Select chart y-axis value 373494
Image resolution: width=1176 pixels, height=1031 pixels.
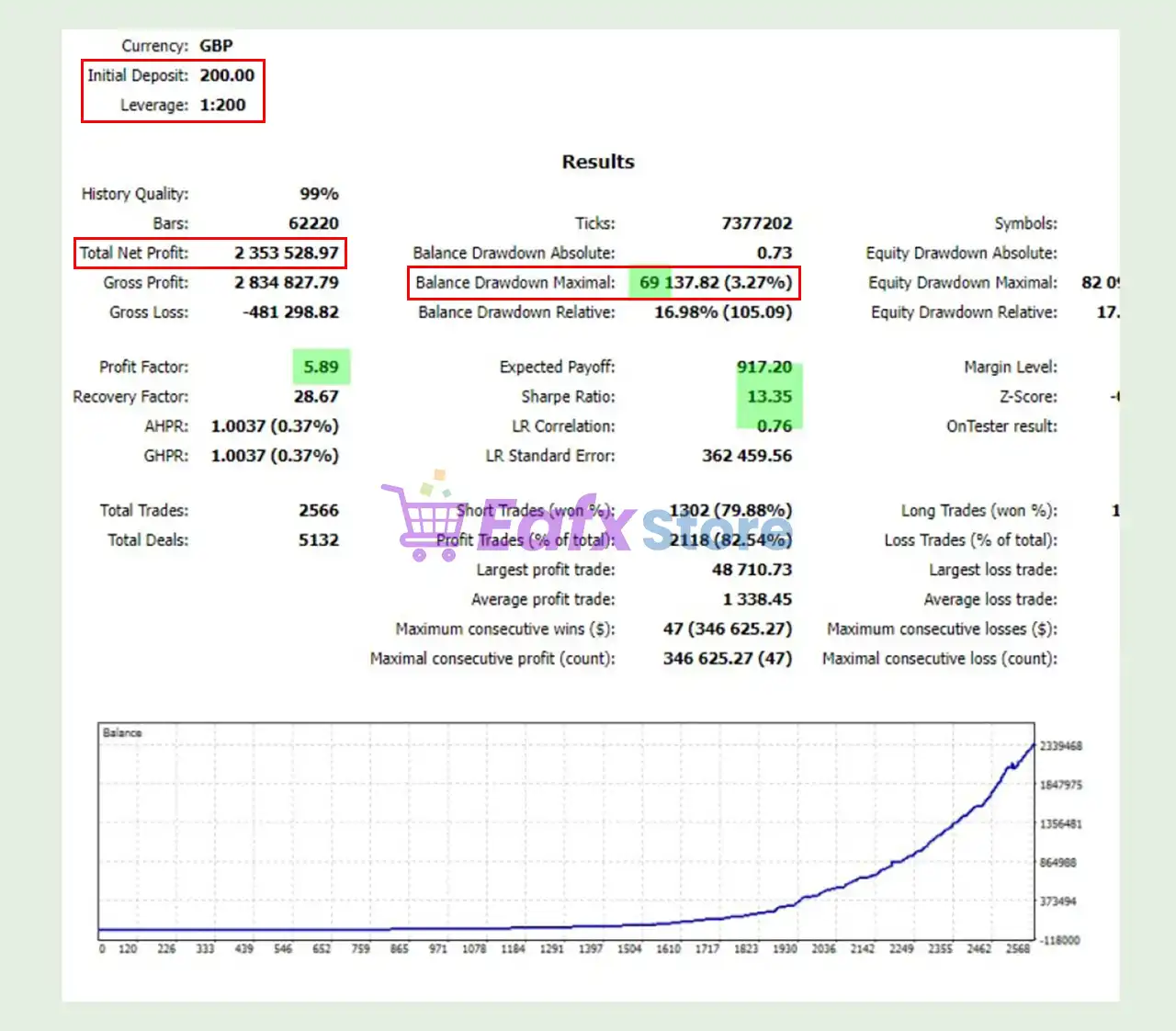click(1058, 901)
